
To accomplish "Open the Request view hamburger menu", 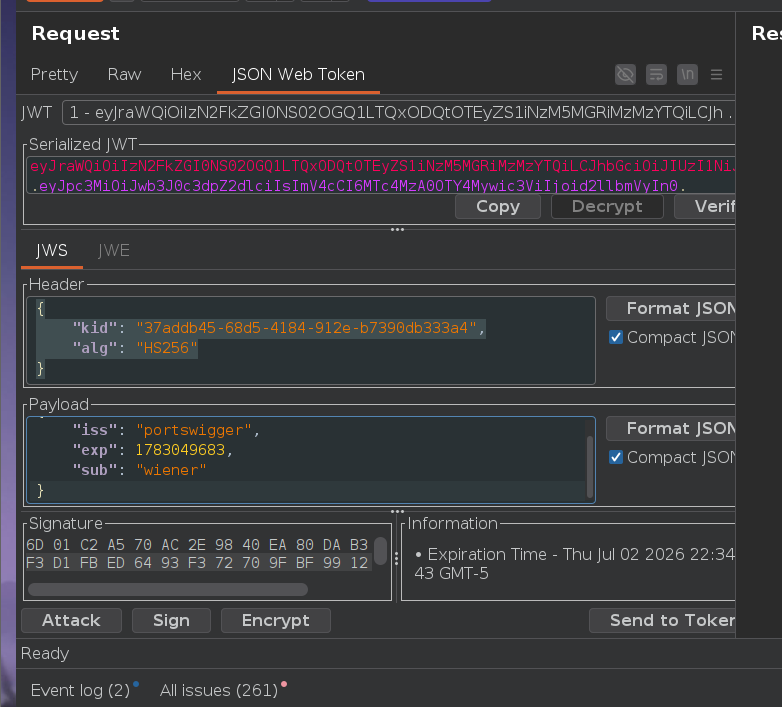I will [716, 75].
